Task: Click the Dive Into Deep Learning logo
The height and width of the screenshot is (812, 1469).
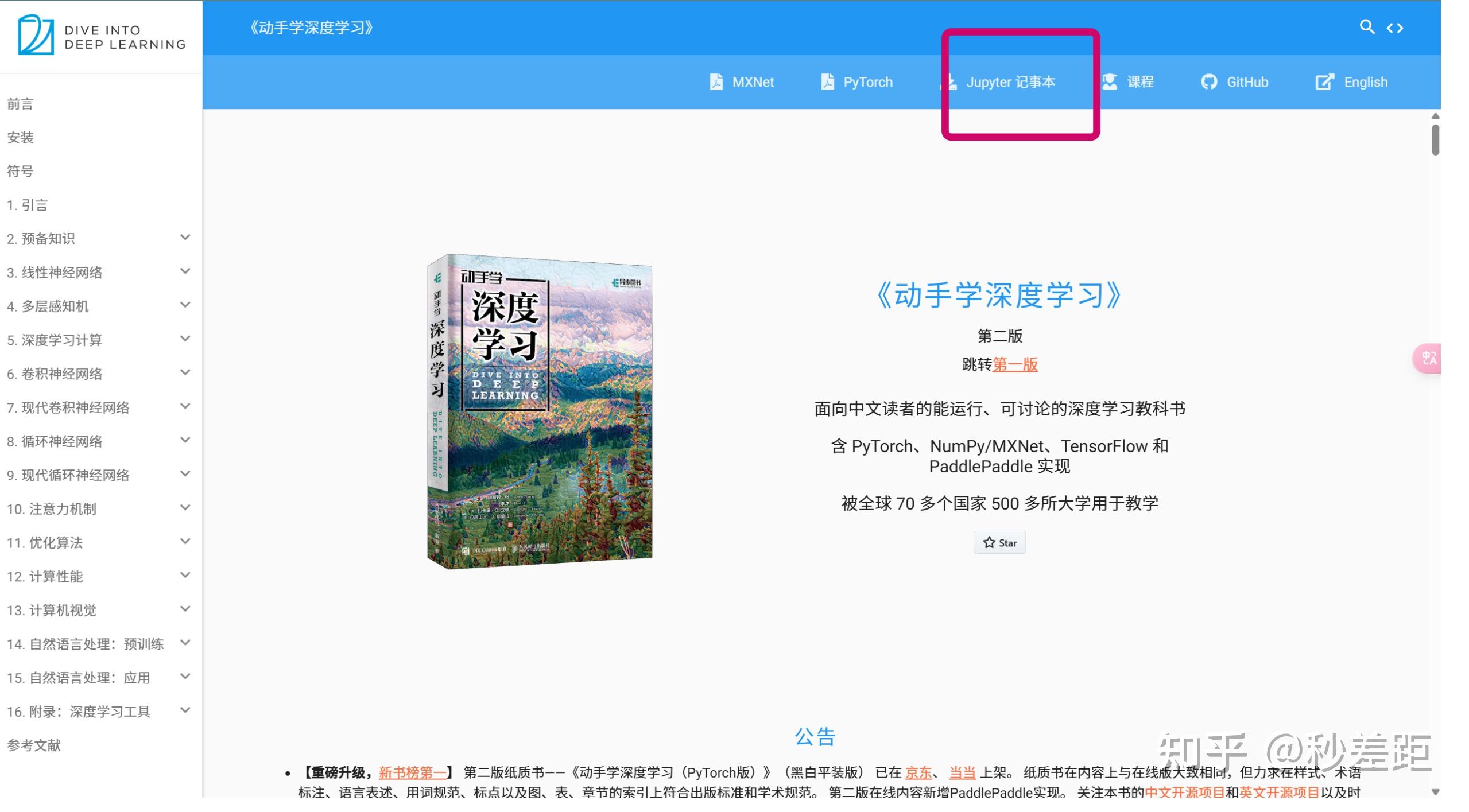Action: pos(100,36)
